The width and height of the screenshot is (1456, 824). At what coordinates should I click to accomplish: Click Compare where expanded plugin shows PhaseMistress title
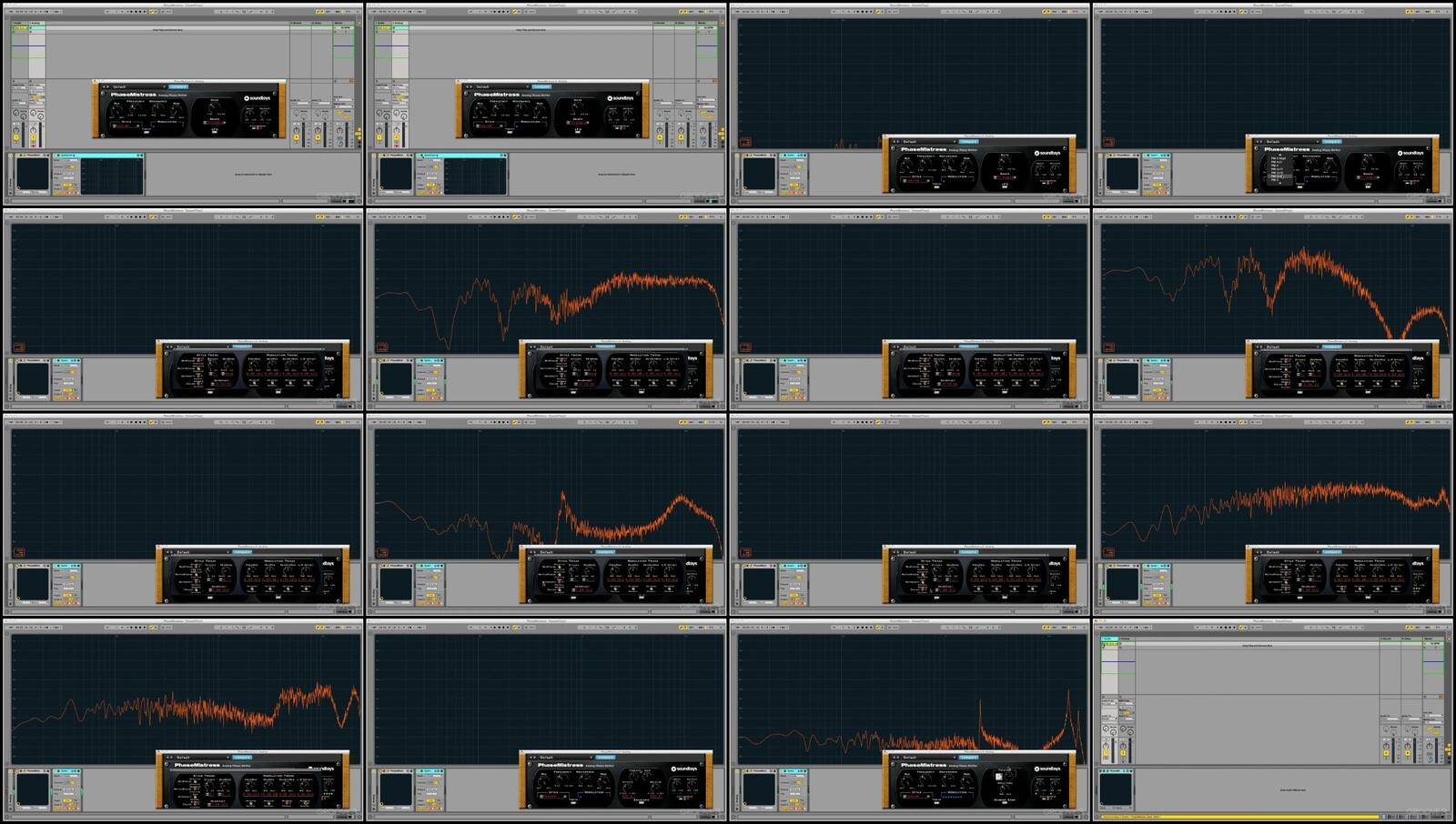pos(242,757)
